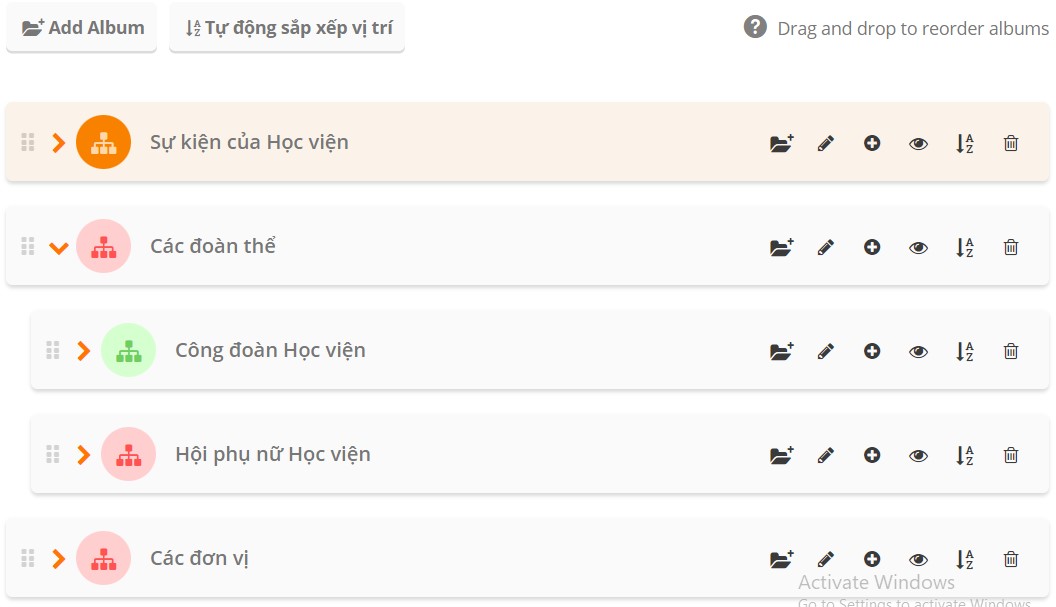Hide the Các đơn vị album
The image size is (1056, 607).
918,560
